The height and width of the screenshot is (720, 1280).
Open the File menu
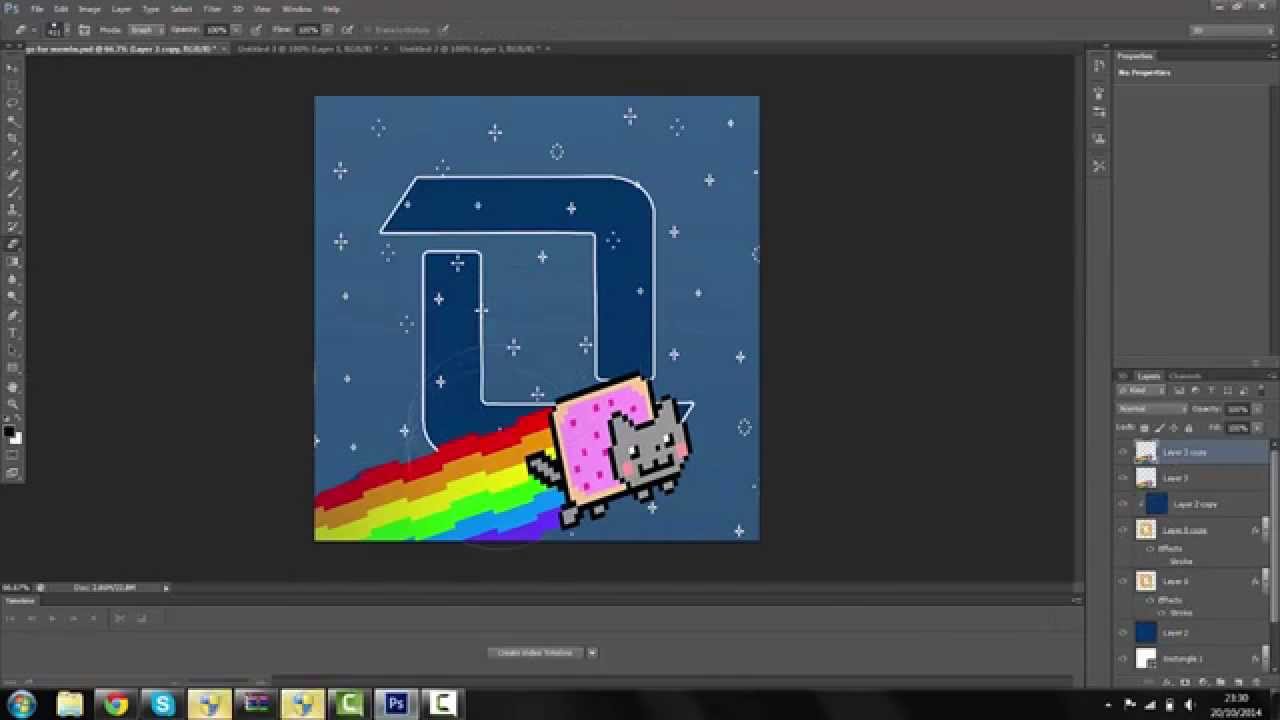click(x=38, y=9)
